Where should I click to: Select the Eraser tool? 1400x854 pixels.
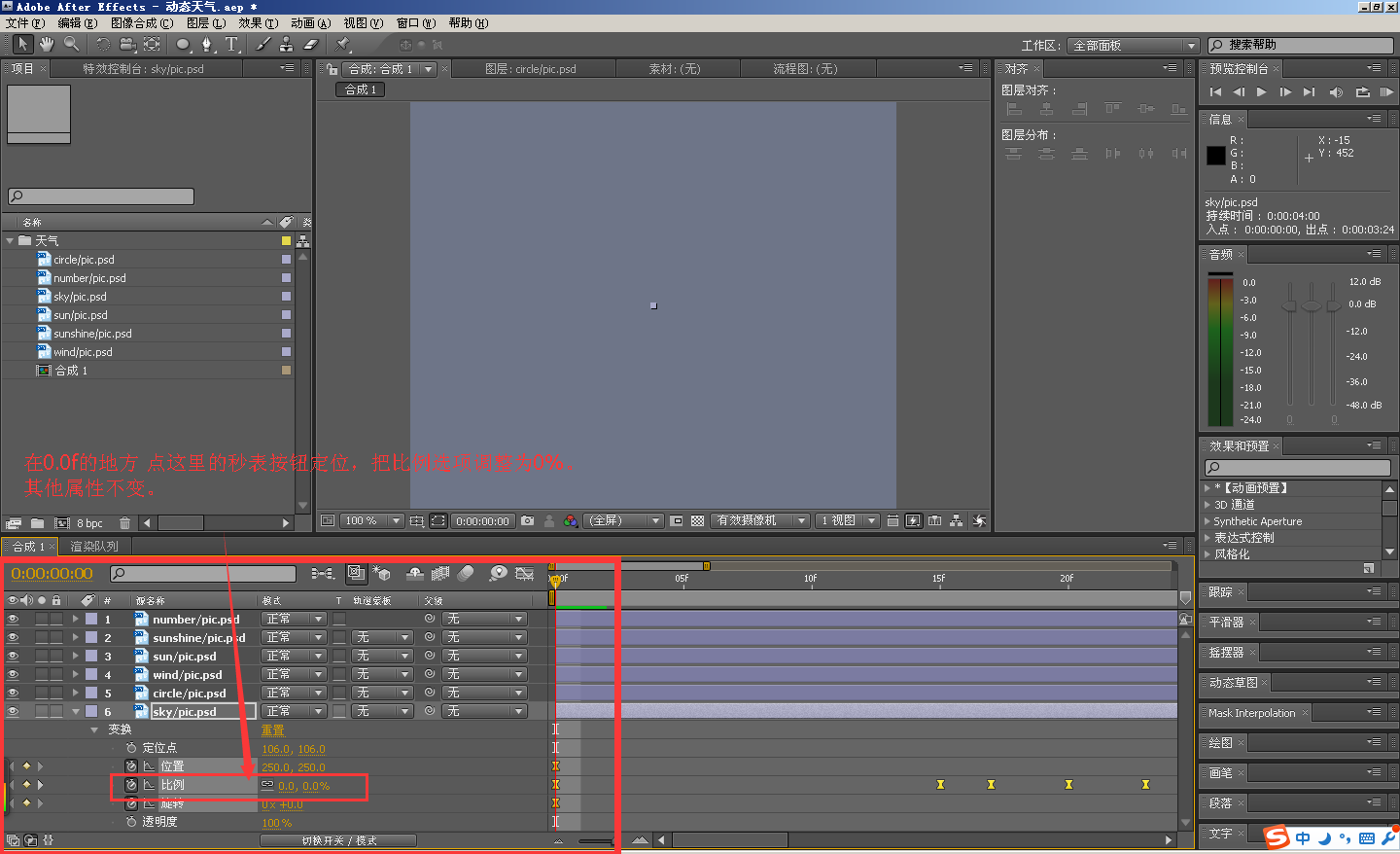(x=311, y=44)
